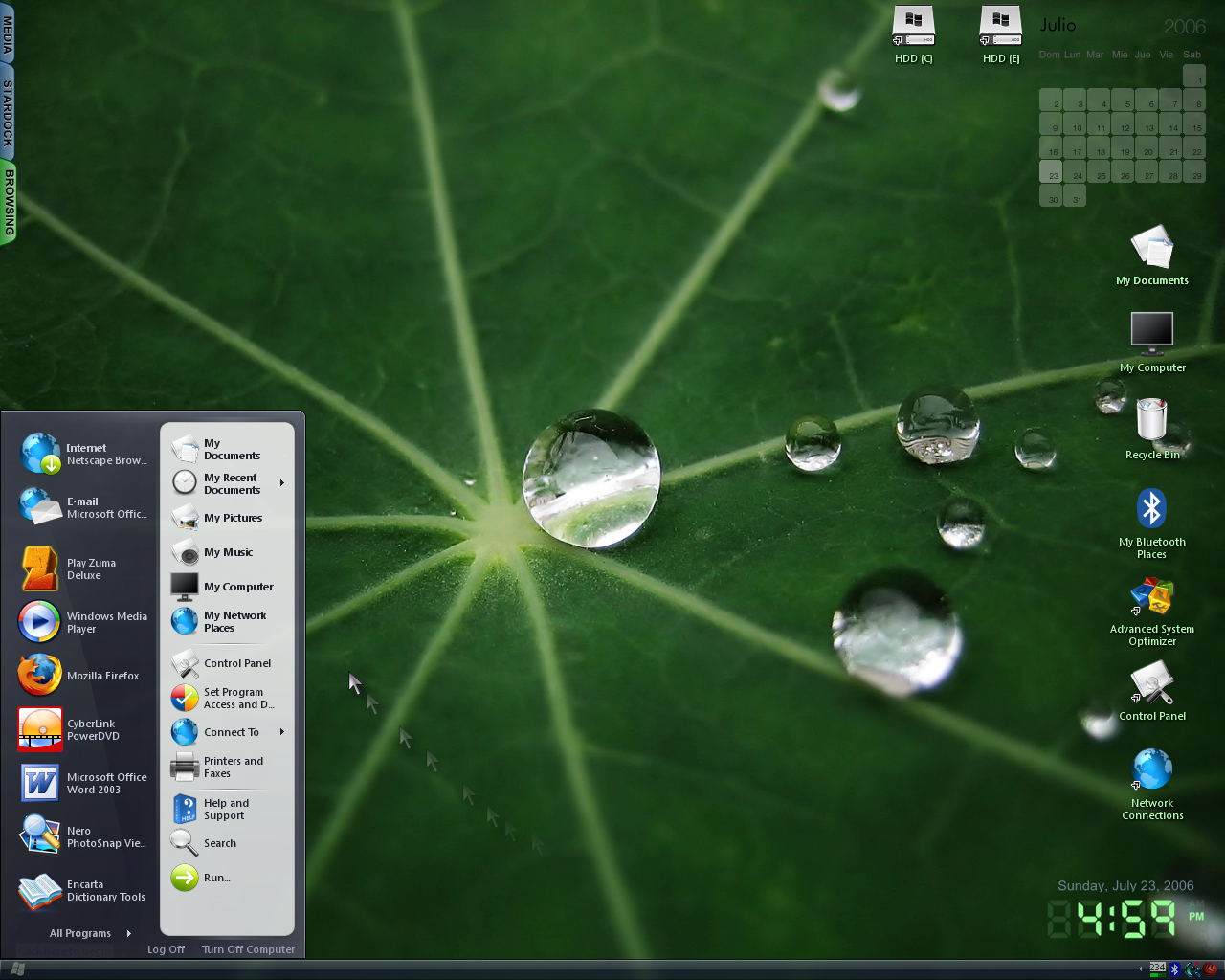Click the "Sunday, July 23, 2006" date text

[x=1125, y=885]
